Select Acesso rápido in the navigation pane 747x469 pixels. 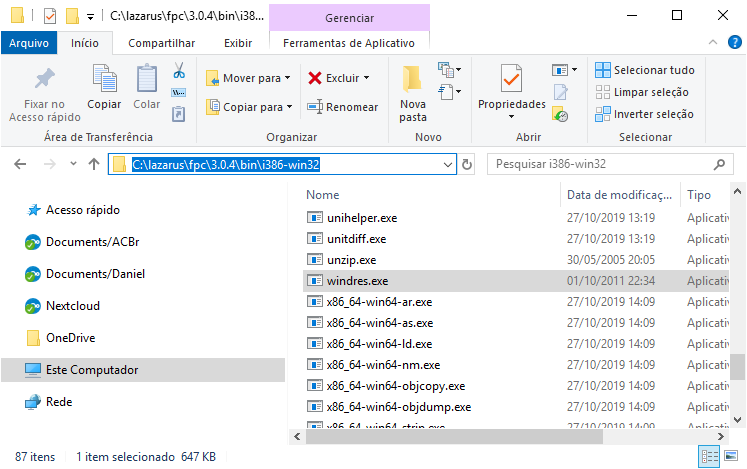coord(82,210)
